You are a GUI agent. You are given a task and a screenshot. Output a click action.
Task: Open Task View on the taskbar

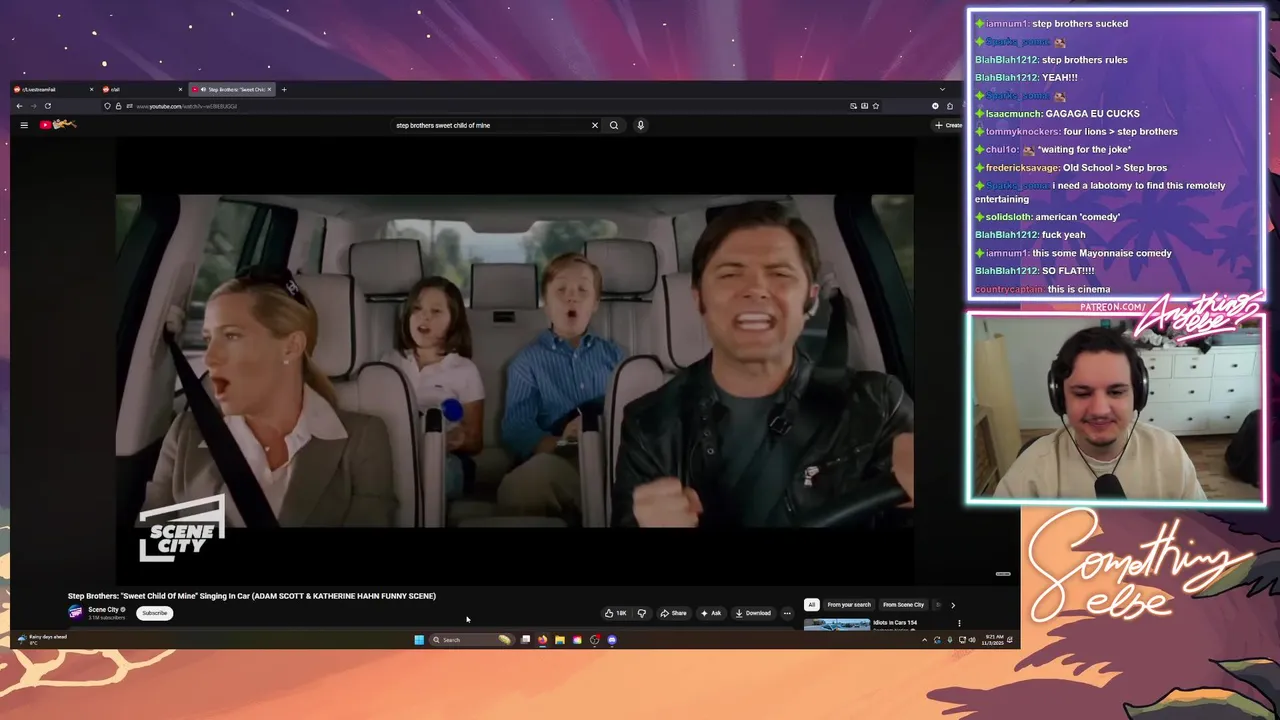525,640
